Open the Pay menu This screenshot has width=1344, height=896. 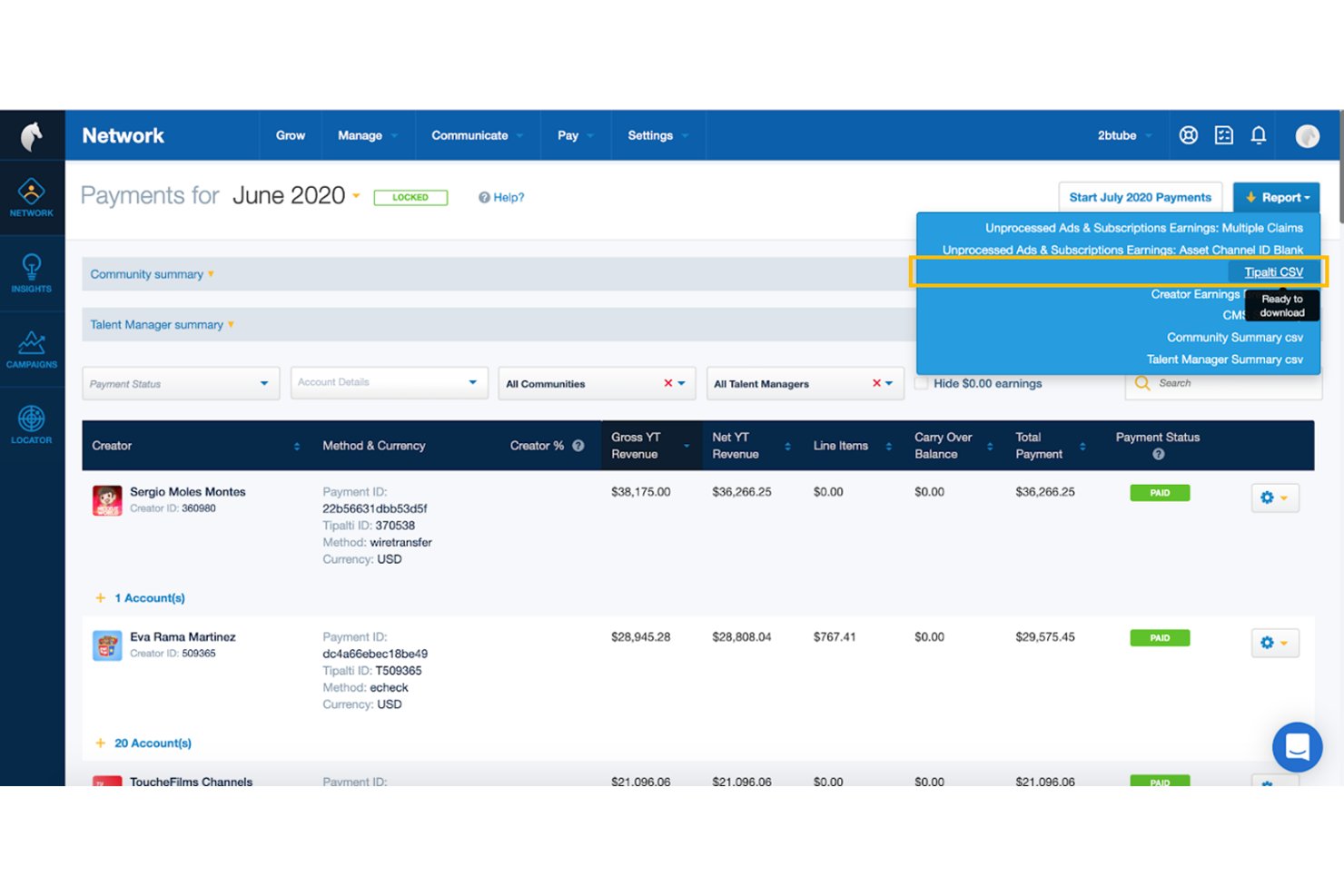point(576,135)
